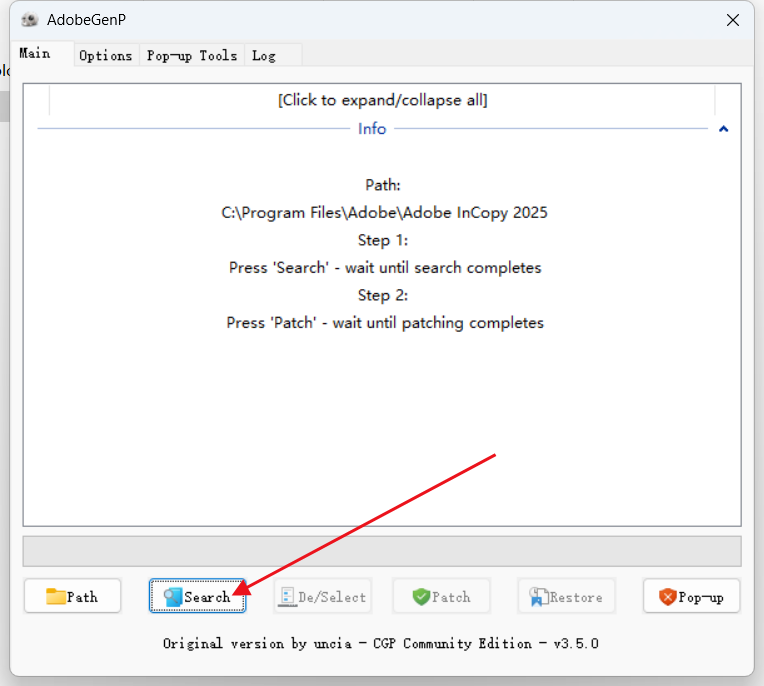Close the AdobeGenP window
This screenshot has width=764, height=686.
click(x=733, y=20)
